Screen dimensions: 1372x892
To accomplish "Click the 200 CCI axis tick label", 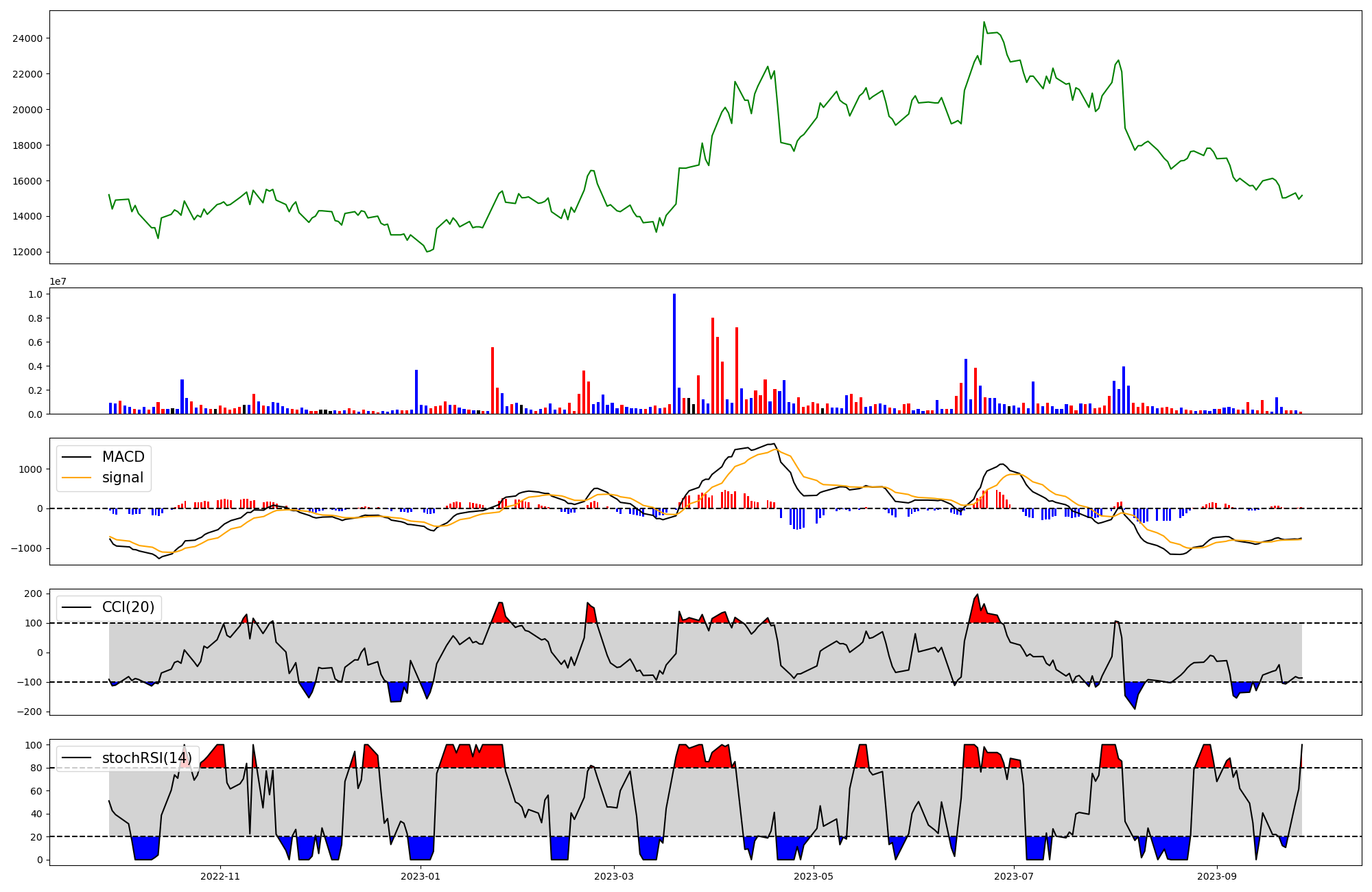I will coord(34,594).
